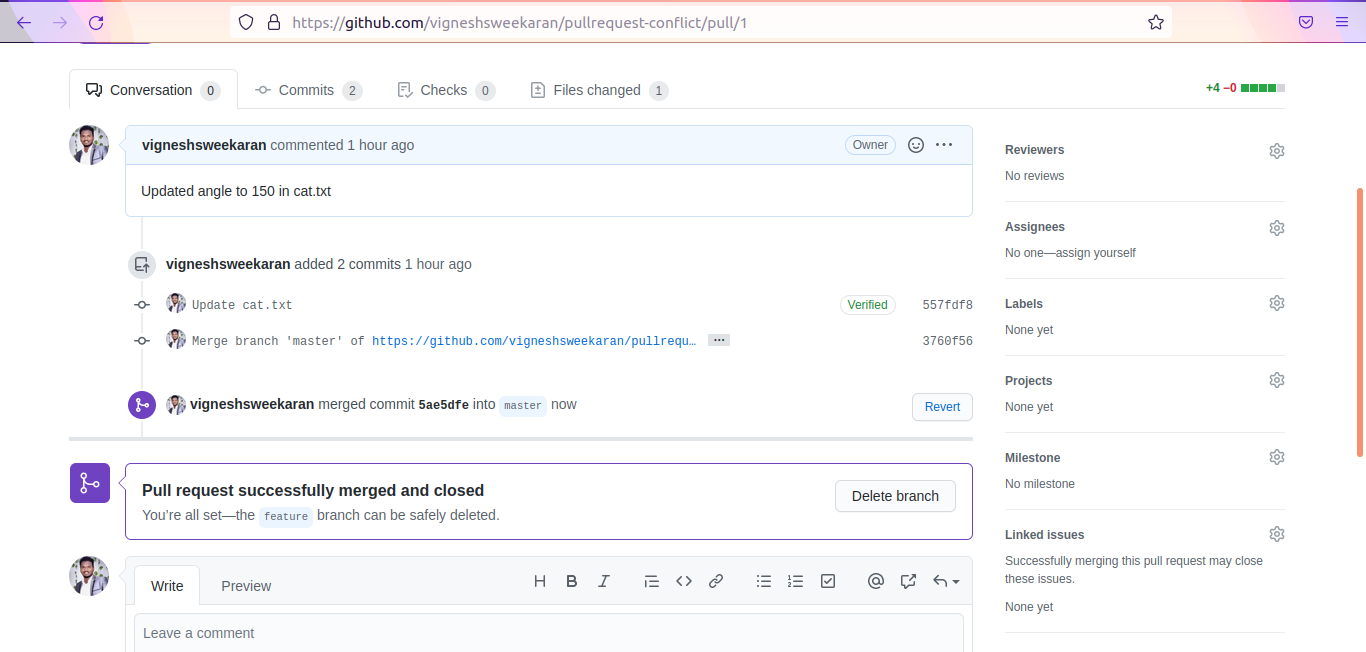Open the Linked issues gear settings

1277,534
